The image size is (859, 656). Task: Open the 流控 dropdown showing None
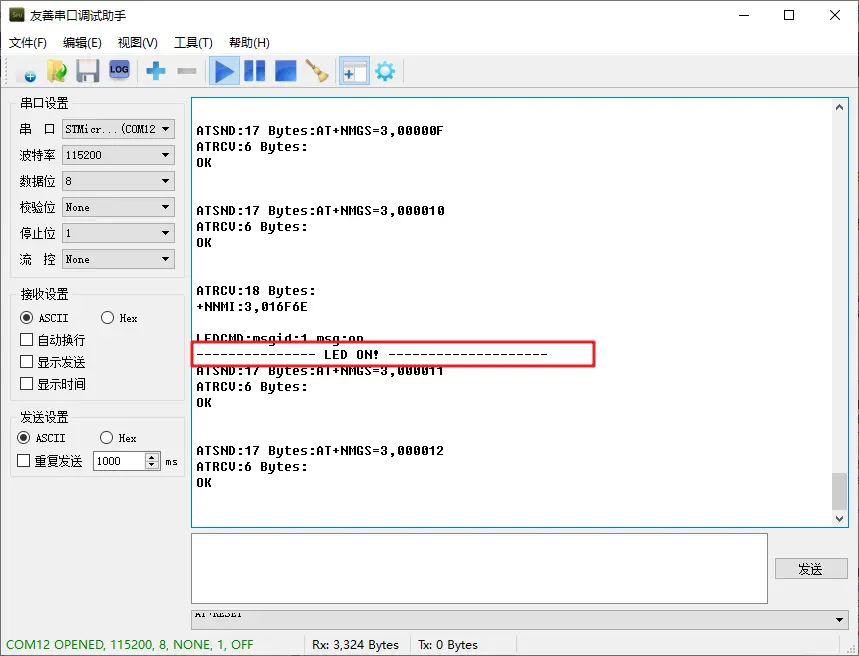[x=118, y=259]
